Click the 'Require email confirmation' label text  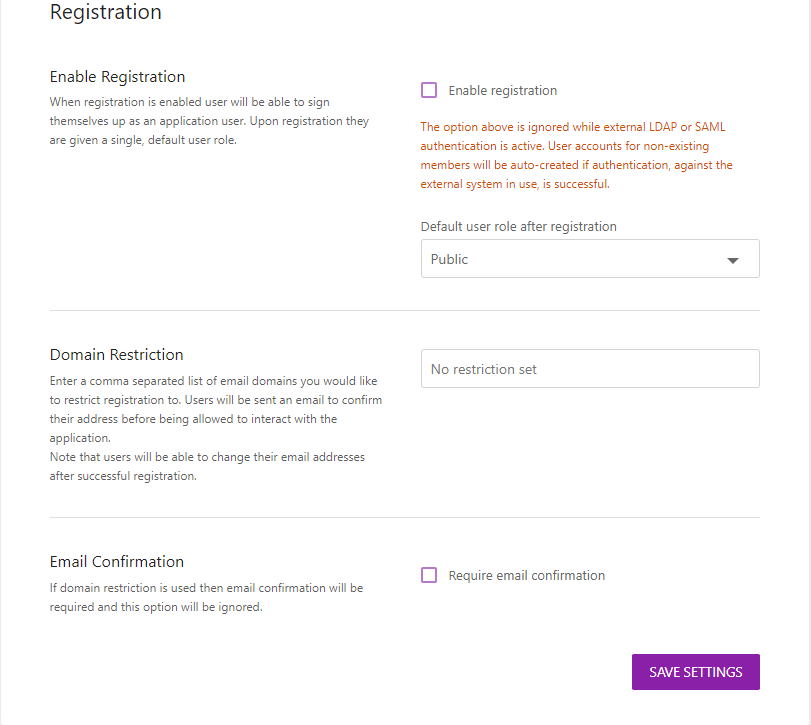527,576
